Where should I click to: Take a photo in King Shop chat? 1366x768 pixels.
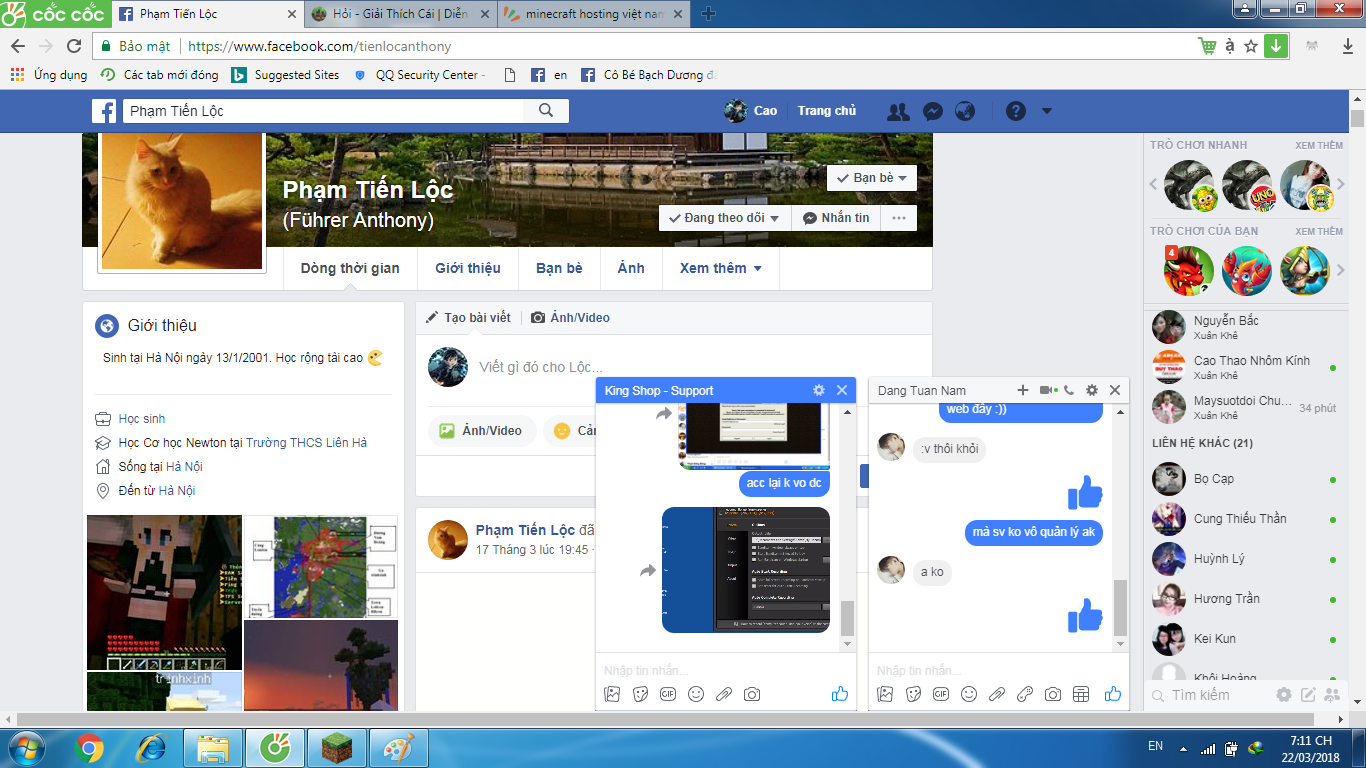(x=752, y=694)
